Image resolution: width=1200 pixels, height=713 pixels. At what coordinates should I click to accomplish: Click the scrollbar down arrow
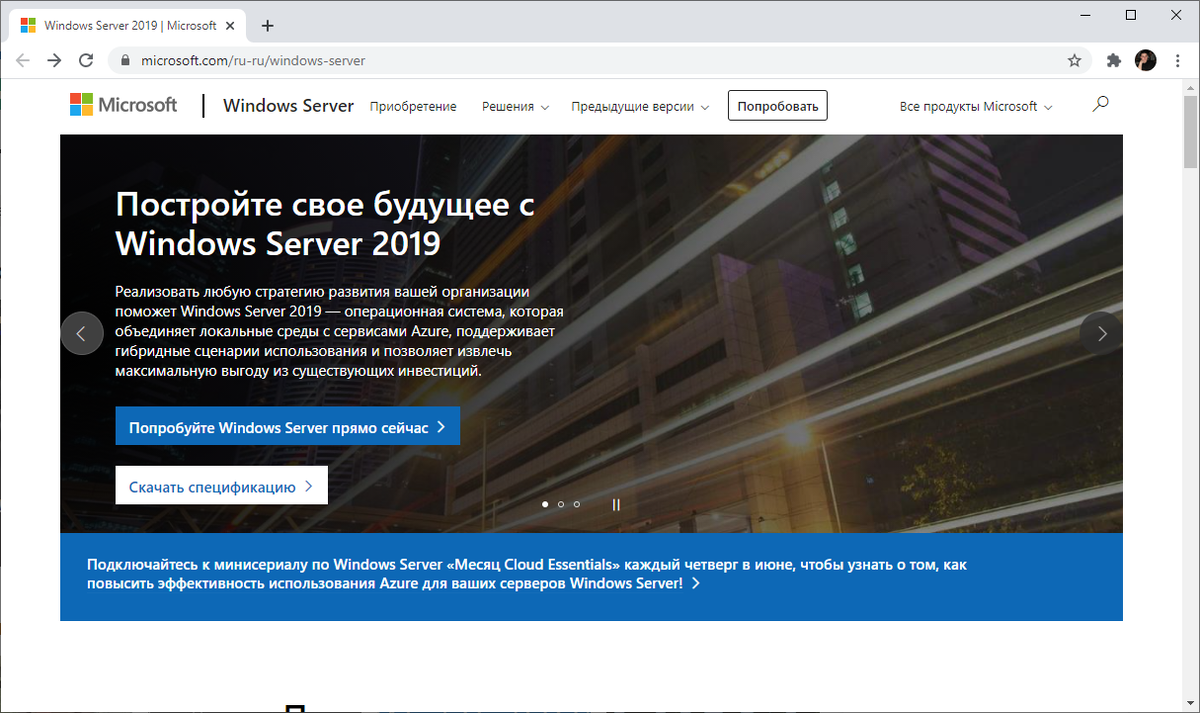click(1190, 704)
